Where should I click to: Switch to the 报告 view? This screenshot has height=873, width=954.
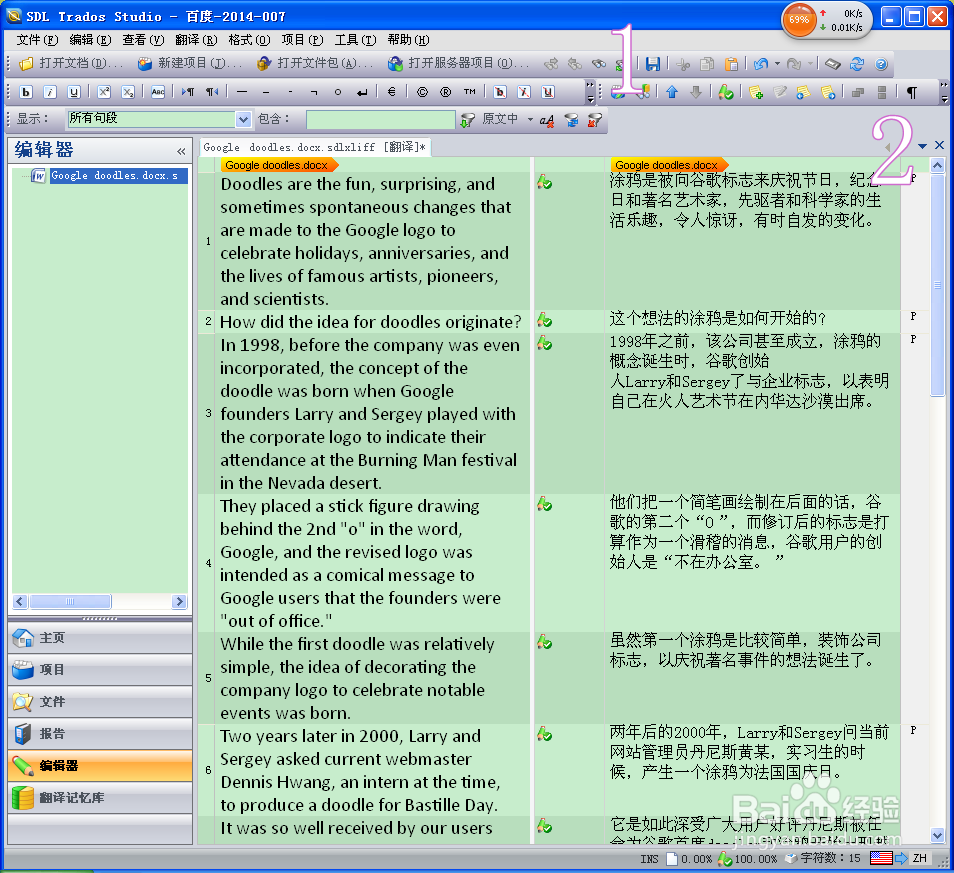(x=100, y=734)
